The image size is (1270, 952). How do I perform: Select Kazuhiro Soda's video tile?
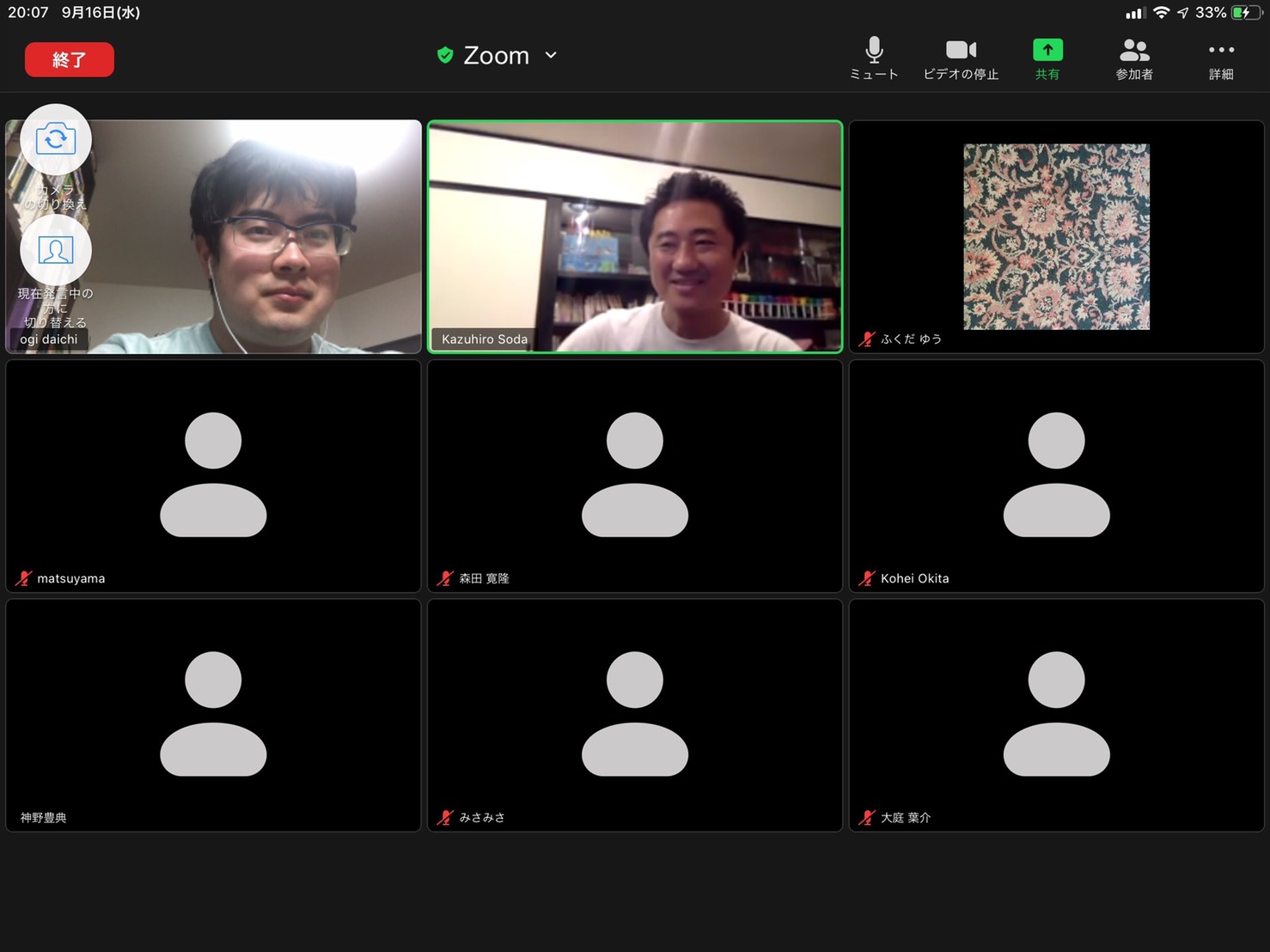coord(635,236)
